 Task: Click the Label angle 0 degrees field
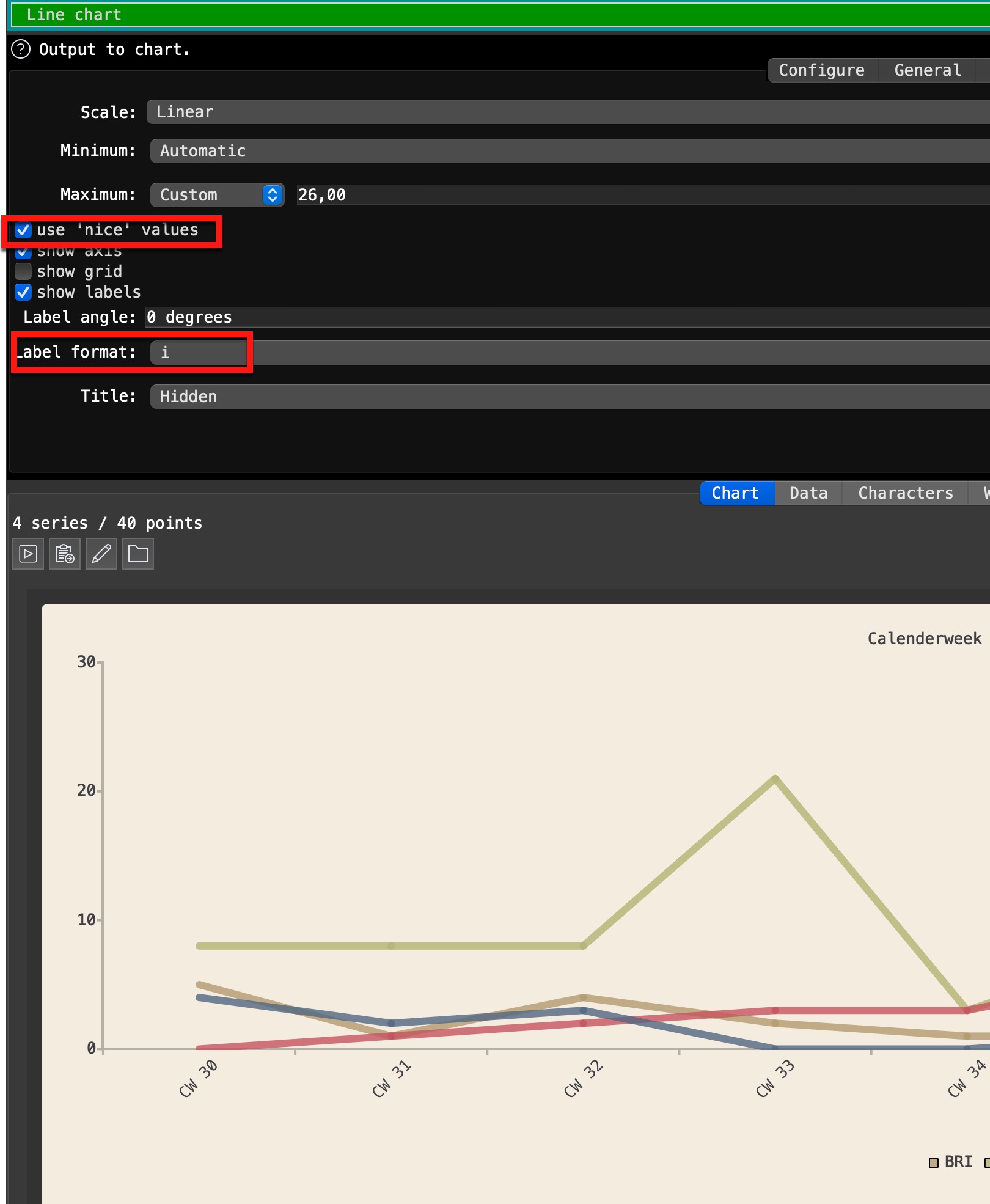[x=568, y=317]
